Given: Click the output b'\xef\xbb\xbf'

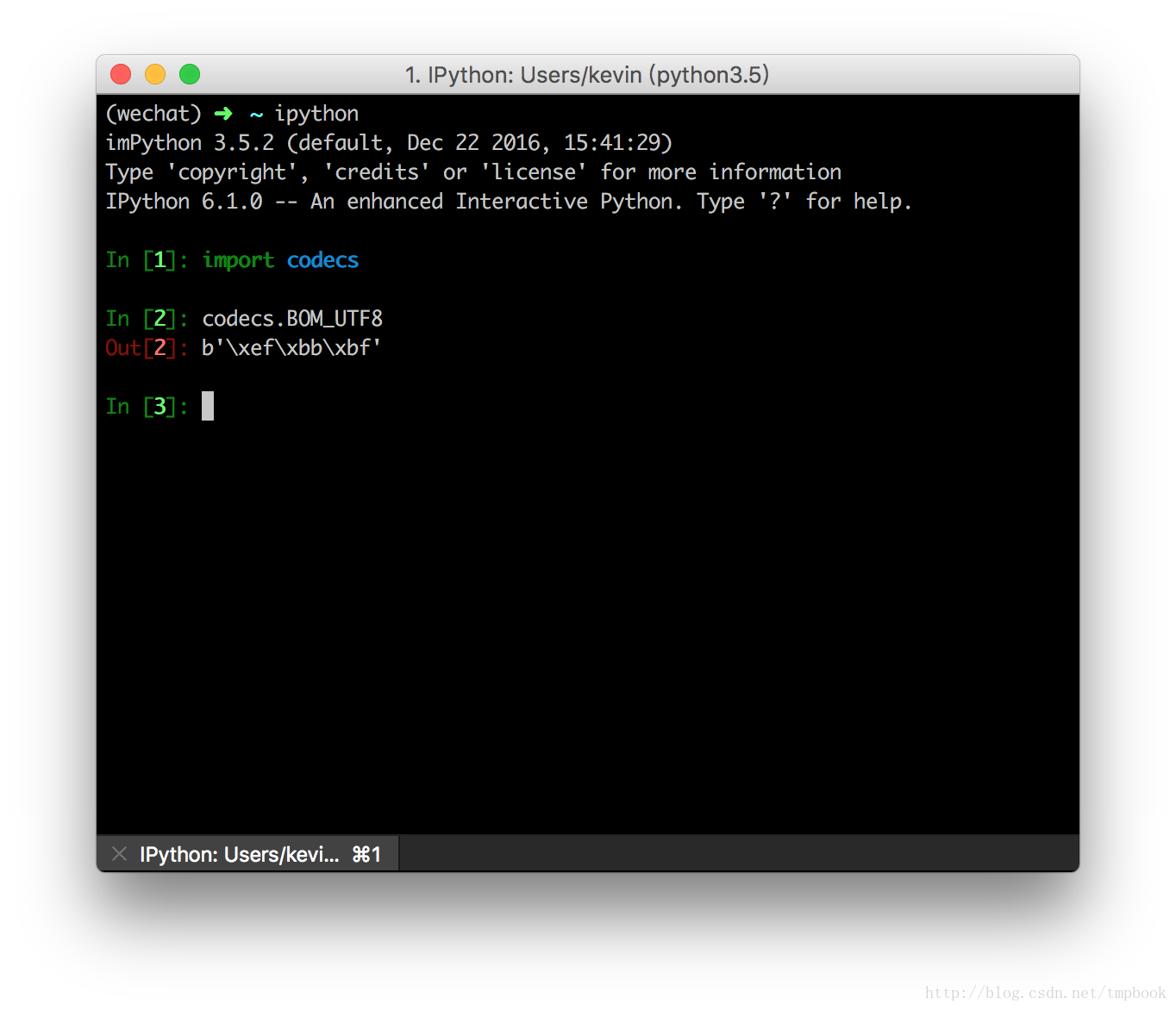Looking at the screenshot, I should pyautogui.click(x=291, y=348).
